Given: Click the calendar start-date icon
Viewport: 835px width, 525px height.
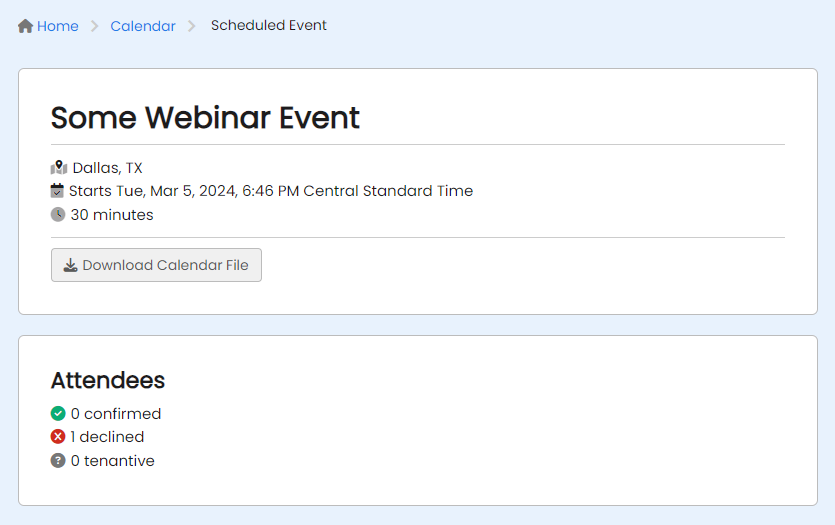Looking at the screenshot, I should coord(57,190).
